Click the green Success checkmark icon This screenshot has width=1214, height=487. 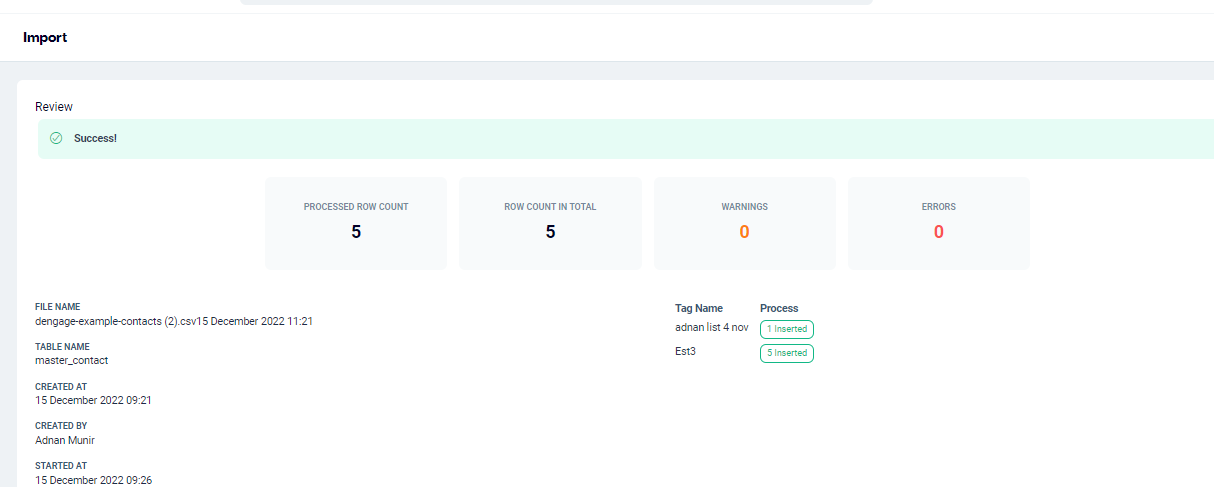[x=56, y=138]
